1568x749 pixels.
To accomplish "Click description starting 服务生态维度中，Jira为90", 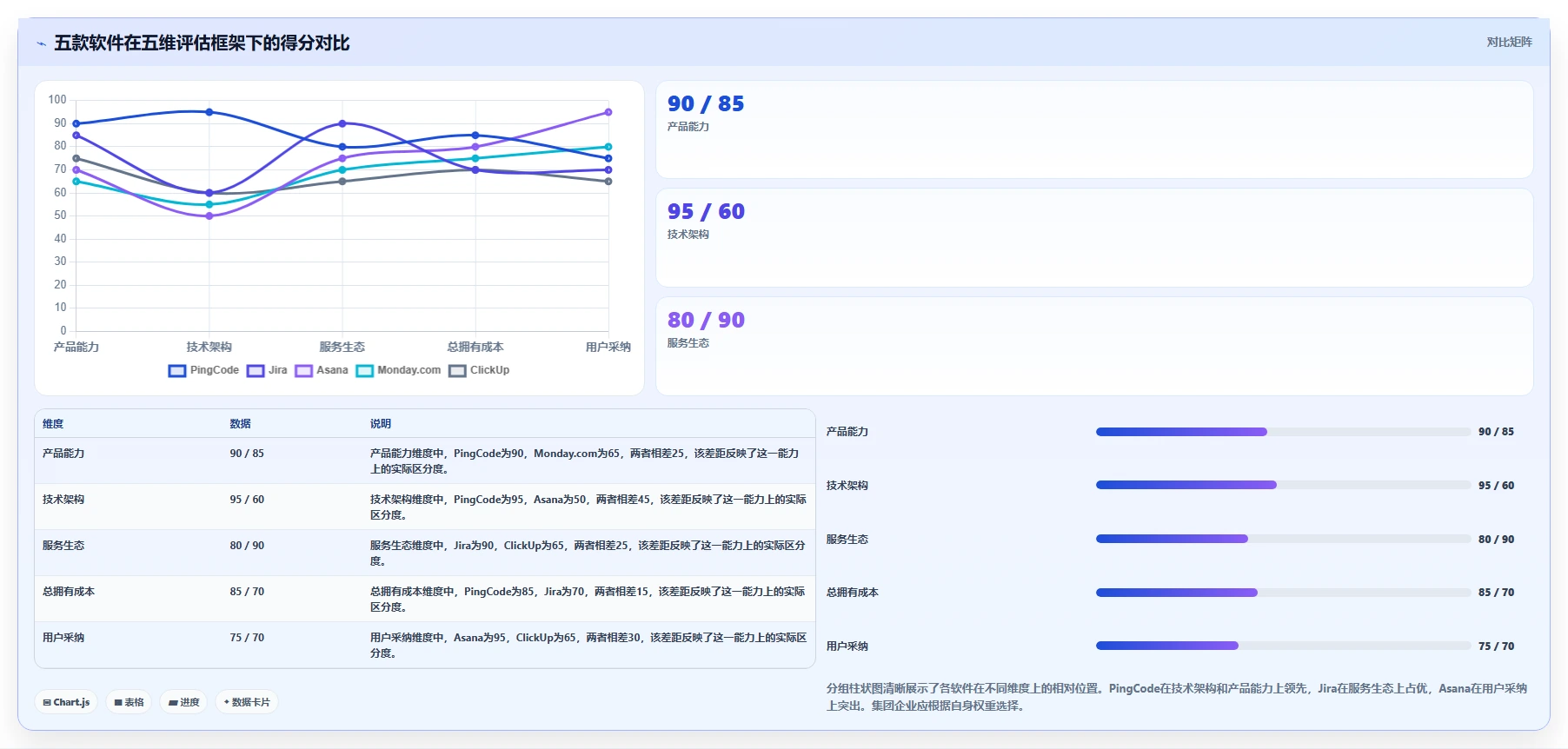I will [x=588, y=553].
